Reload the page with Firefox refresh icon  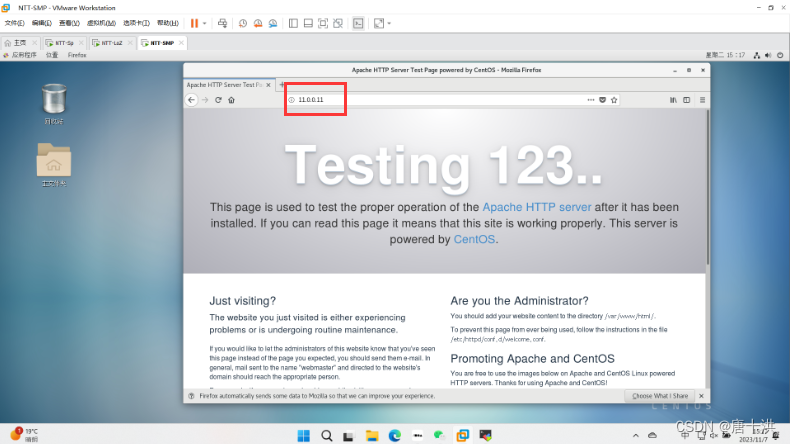click(x=218, y=100)
